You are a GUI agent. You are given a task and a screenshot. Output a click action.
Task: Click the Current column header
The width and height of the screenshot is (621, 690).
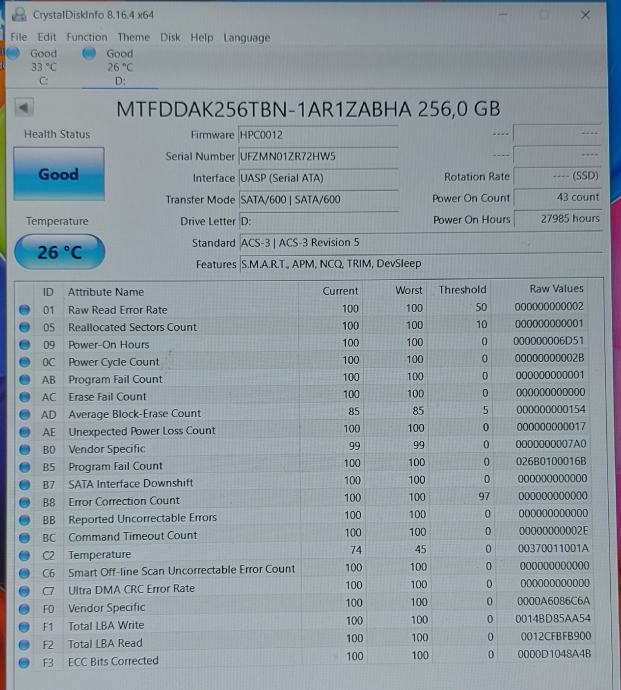pyautogui.click(x=340, y=291)
